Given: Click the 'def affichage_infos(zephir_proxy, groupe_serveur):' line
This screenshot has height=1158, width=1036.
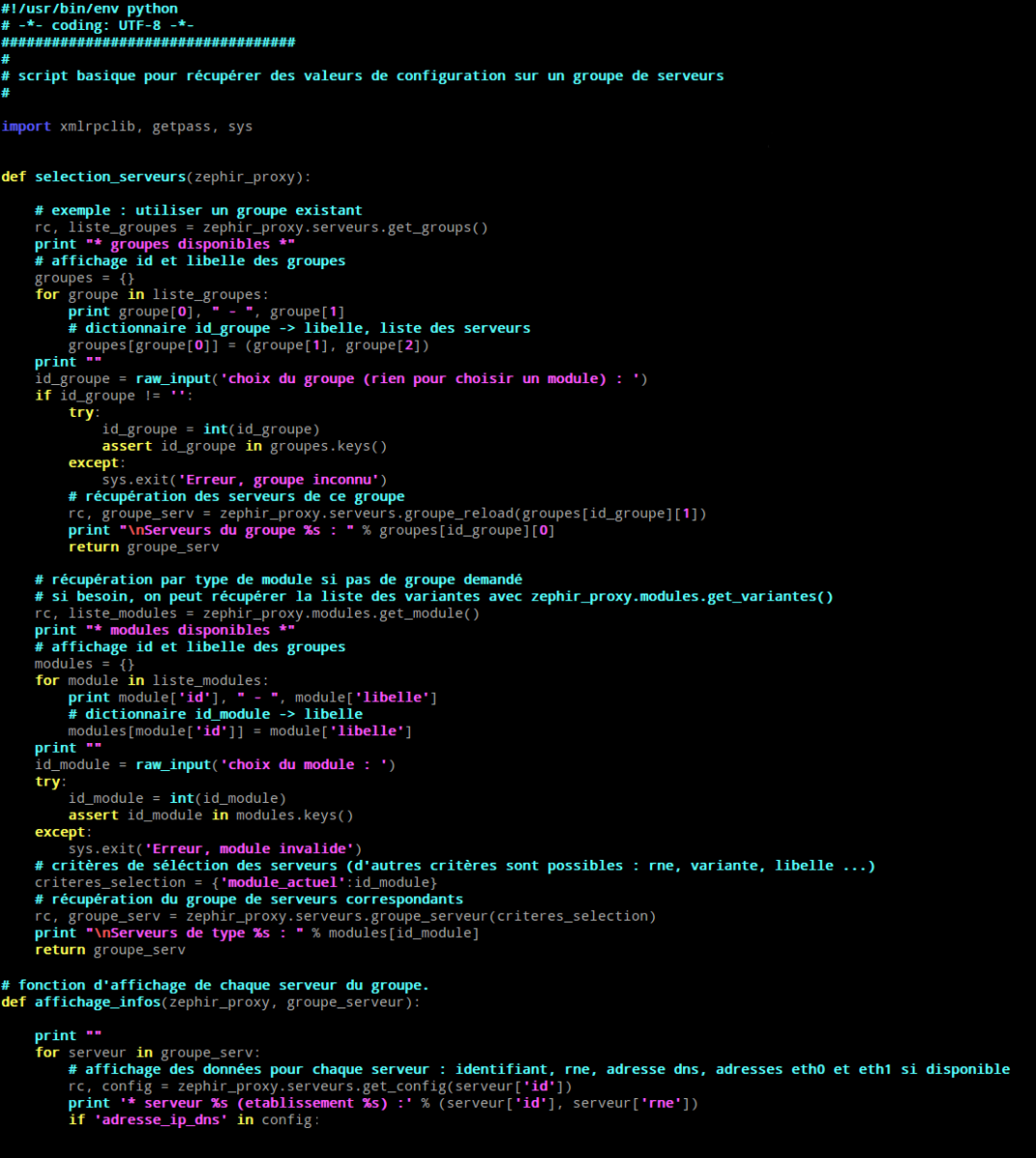Looking at the screenshot, I should pyautogui.click(x=211, y=1003).
